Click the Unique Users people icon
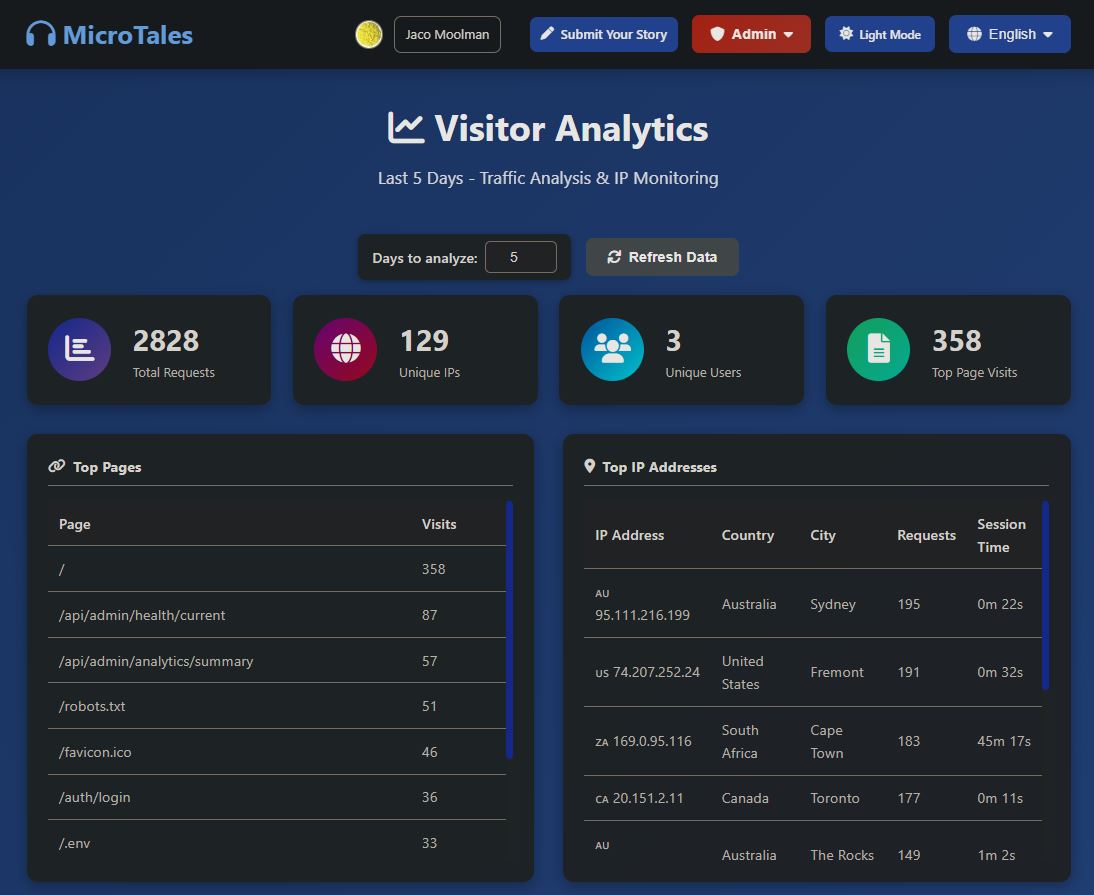 612,349
